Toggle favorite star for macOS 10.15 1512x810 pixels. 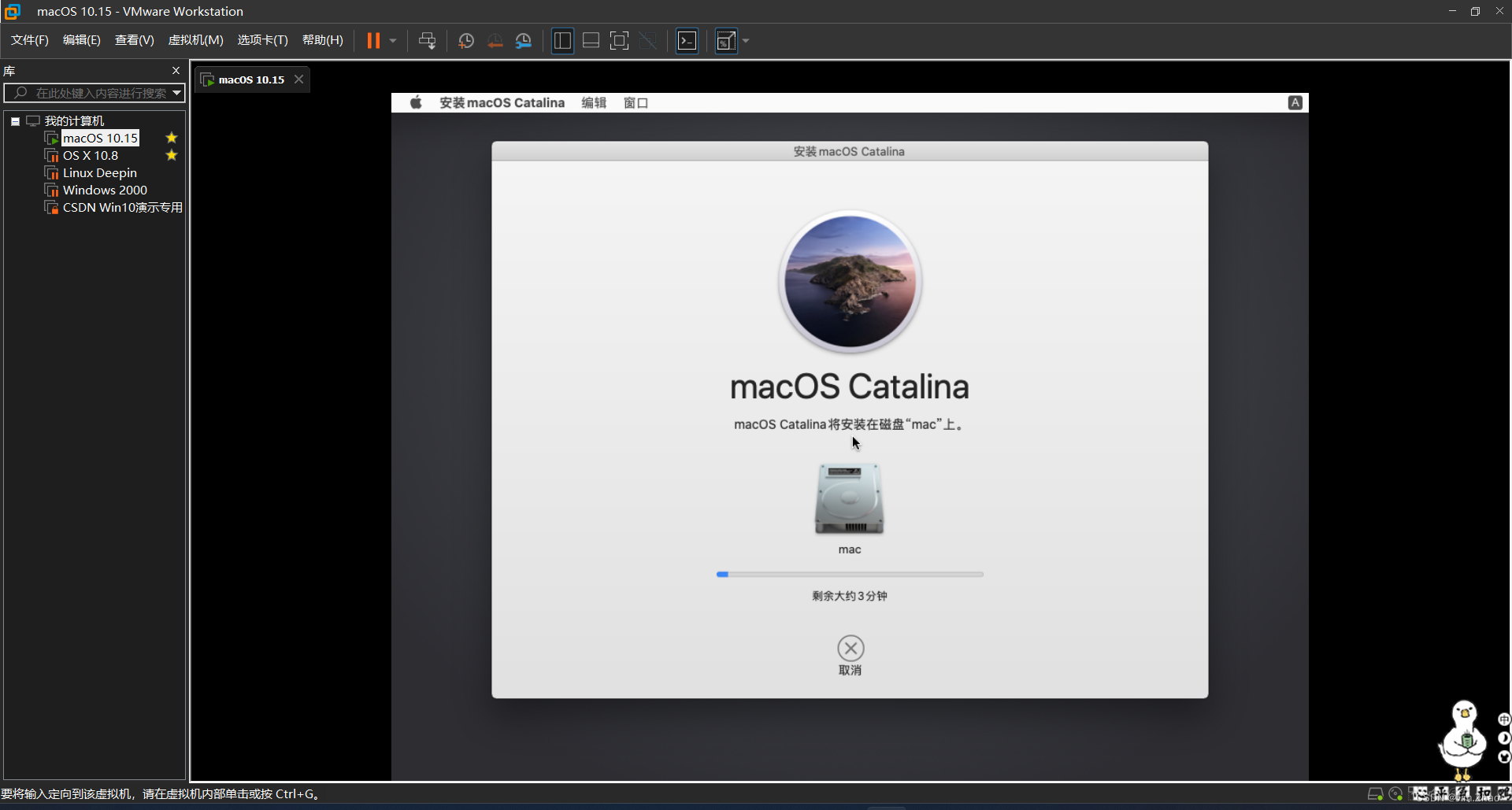pos(172,138)
